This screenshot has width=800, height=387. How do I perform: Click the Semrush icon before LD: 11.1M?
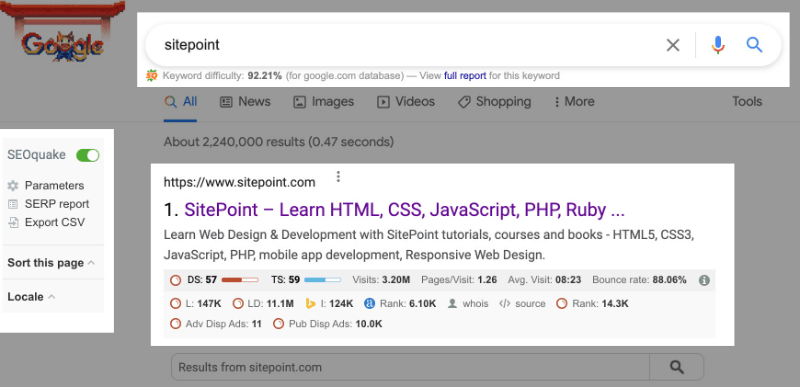(x=238, y=304)
